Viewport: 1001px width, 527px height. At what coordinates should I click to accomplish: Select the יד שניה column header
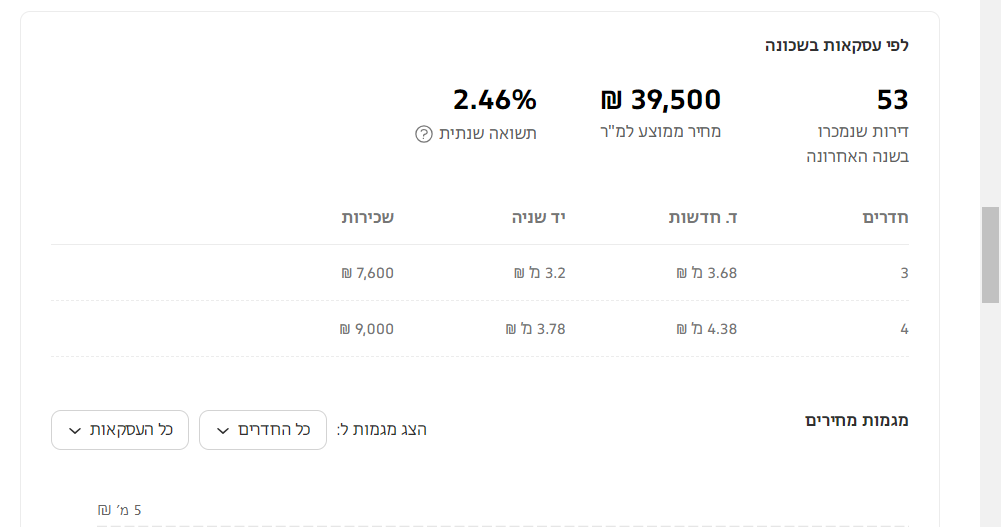pyautogui.click(x=539, y=217)
